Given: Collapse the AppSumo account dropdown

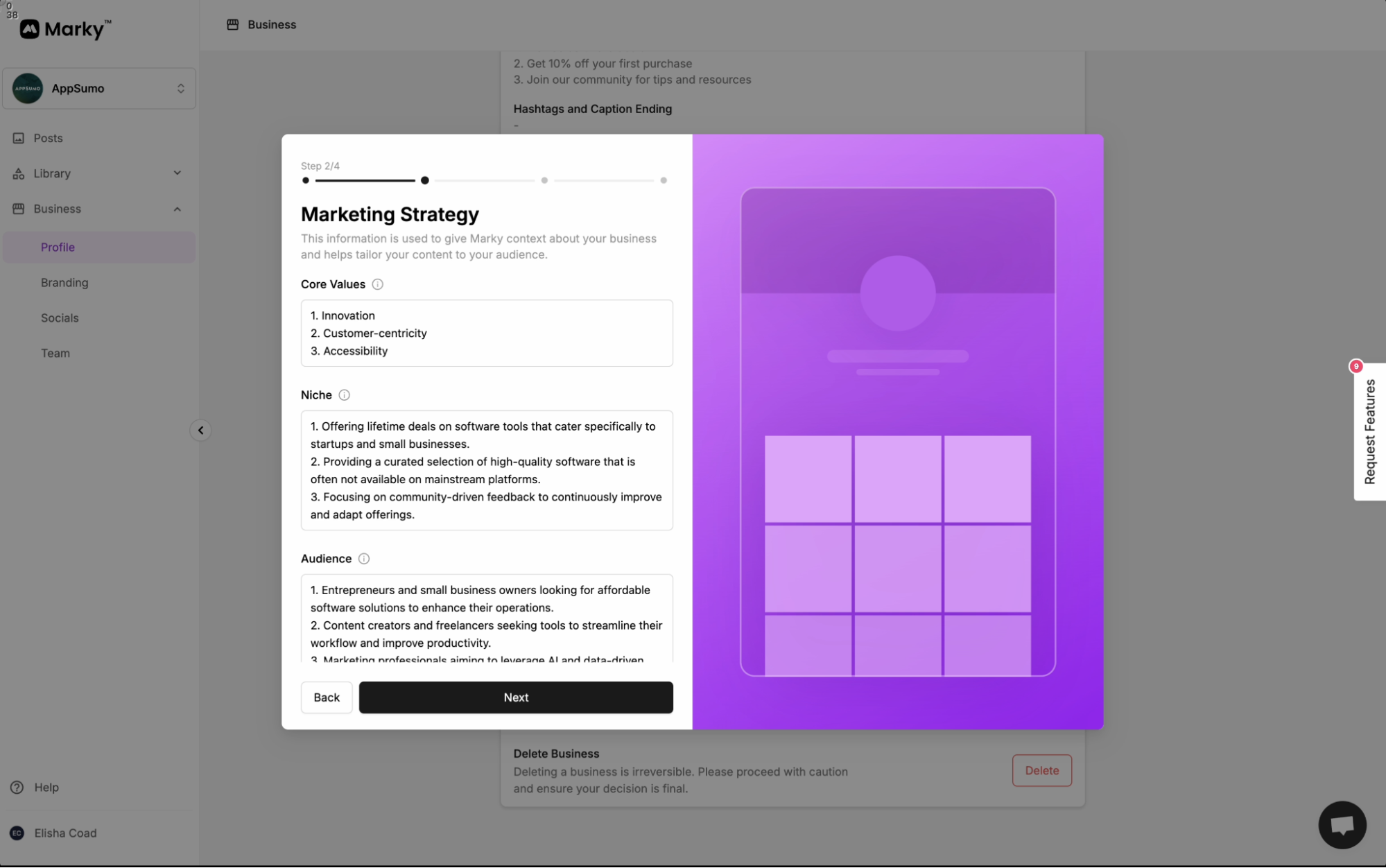Looking at the screenshot, I should (x=181, y=88).
